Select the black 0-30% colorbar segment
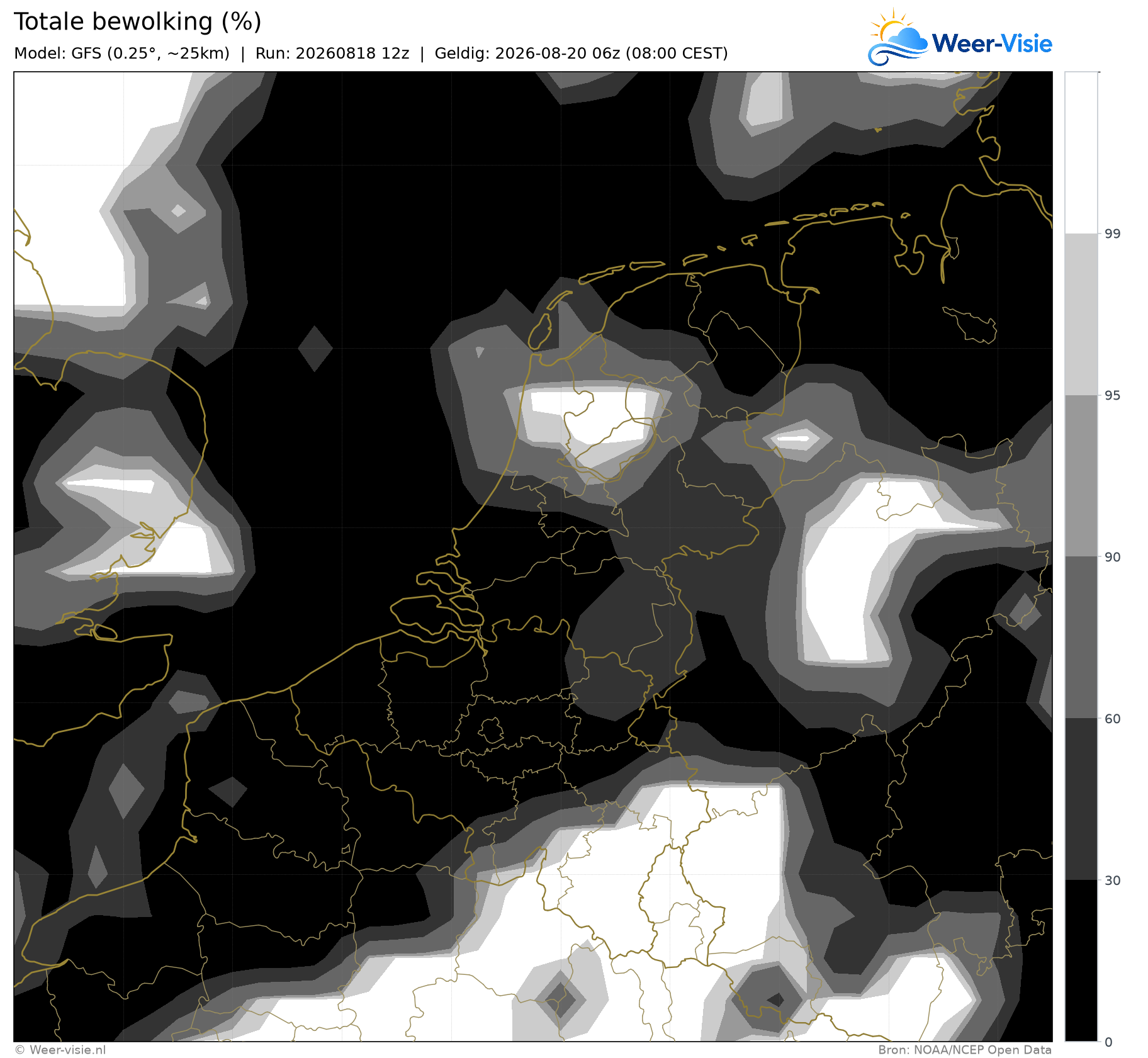Image resolution: width=1148 pixels, height=1058 pixels. pos(1081,960)
